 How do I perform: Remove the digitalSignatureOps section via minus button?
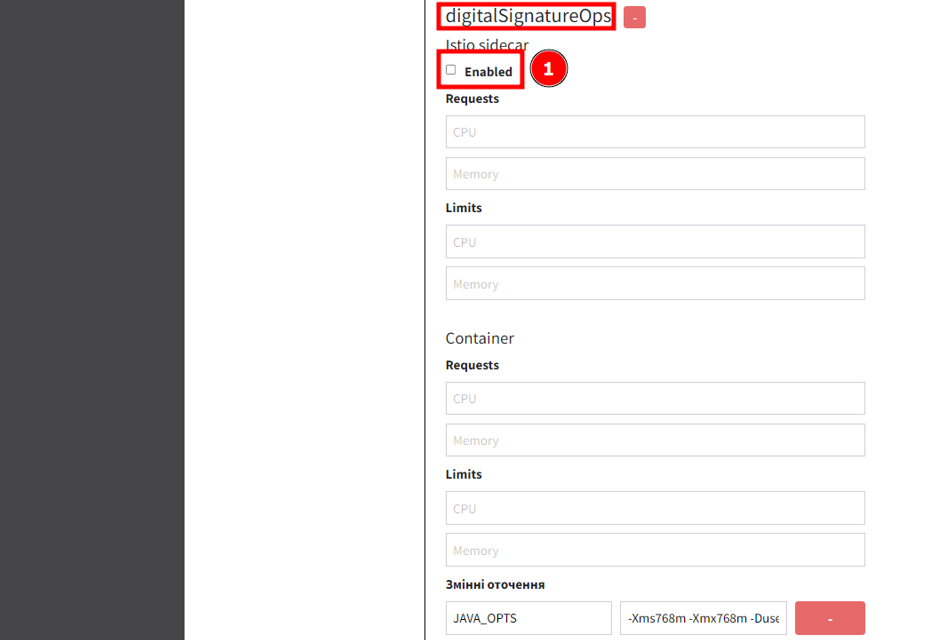tap(635, 17)
